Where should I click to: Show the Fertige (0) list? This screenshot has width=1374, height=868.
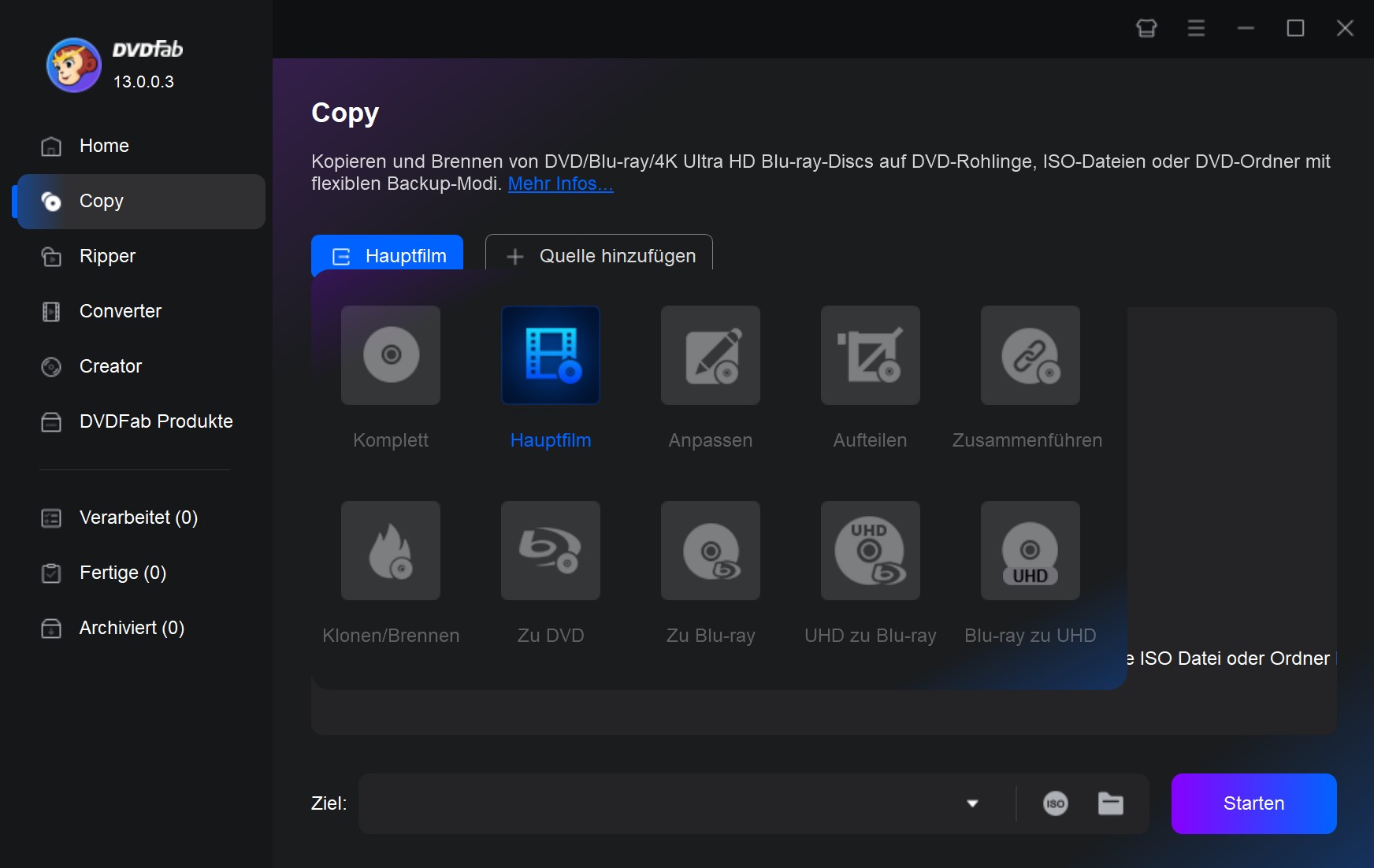(x=141, y=573)
